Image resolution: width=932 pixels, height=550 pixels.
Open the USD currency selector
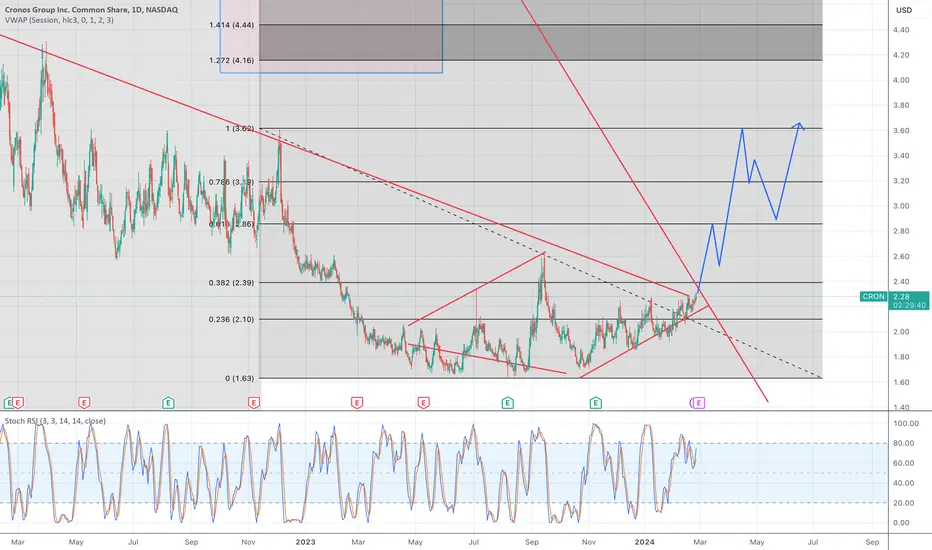[x=904, y=10]
